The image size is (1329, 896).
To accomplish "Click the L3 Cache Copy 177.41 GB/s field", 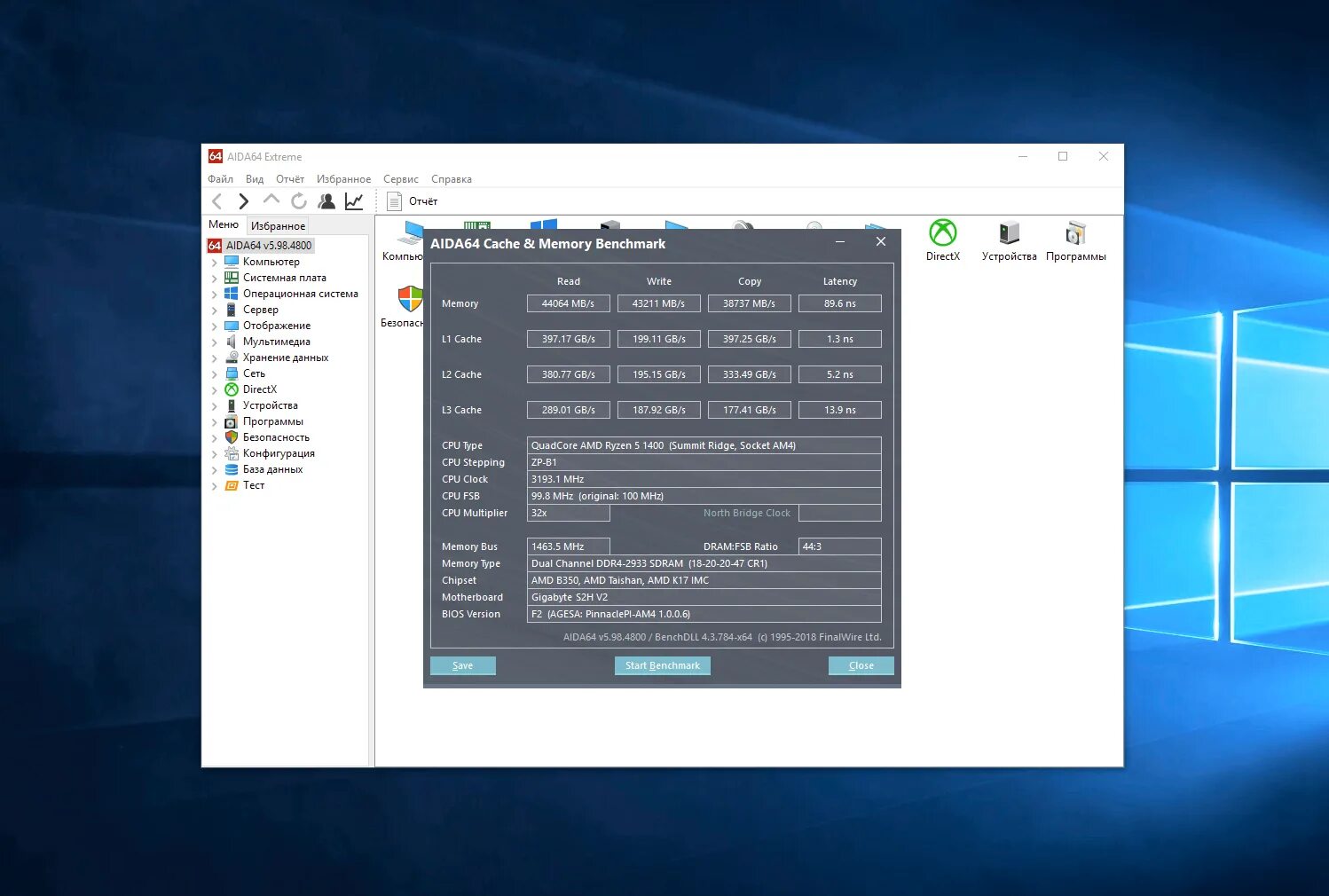I will [x=750, y=410].
